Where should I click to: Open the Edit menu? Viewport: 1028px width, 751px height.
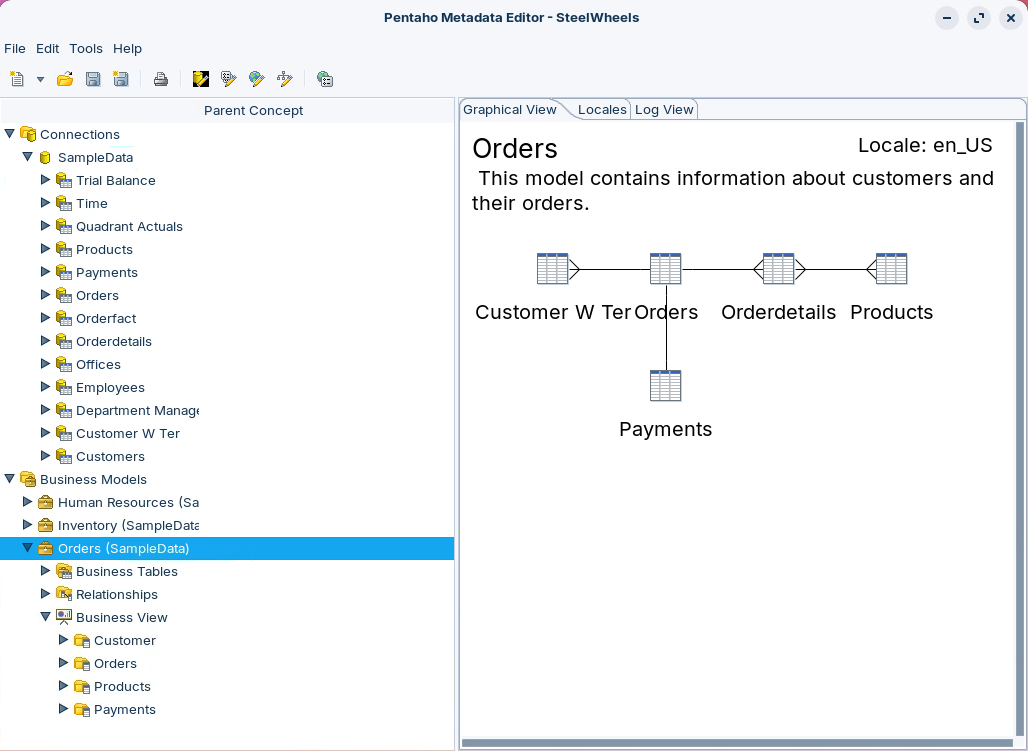tap(47, 49)
